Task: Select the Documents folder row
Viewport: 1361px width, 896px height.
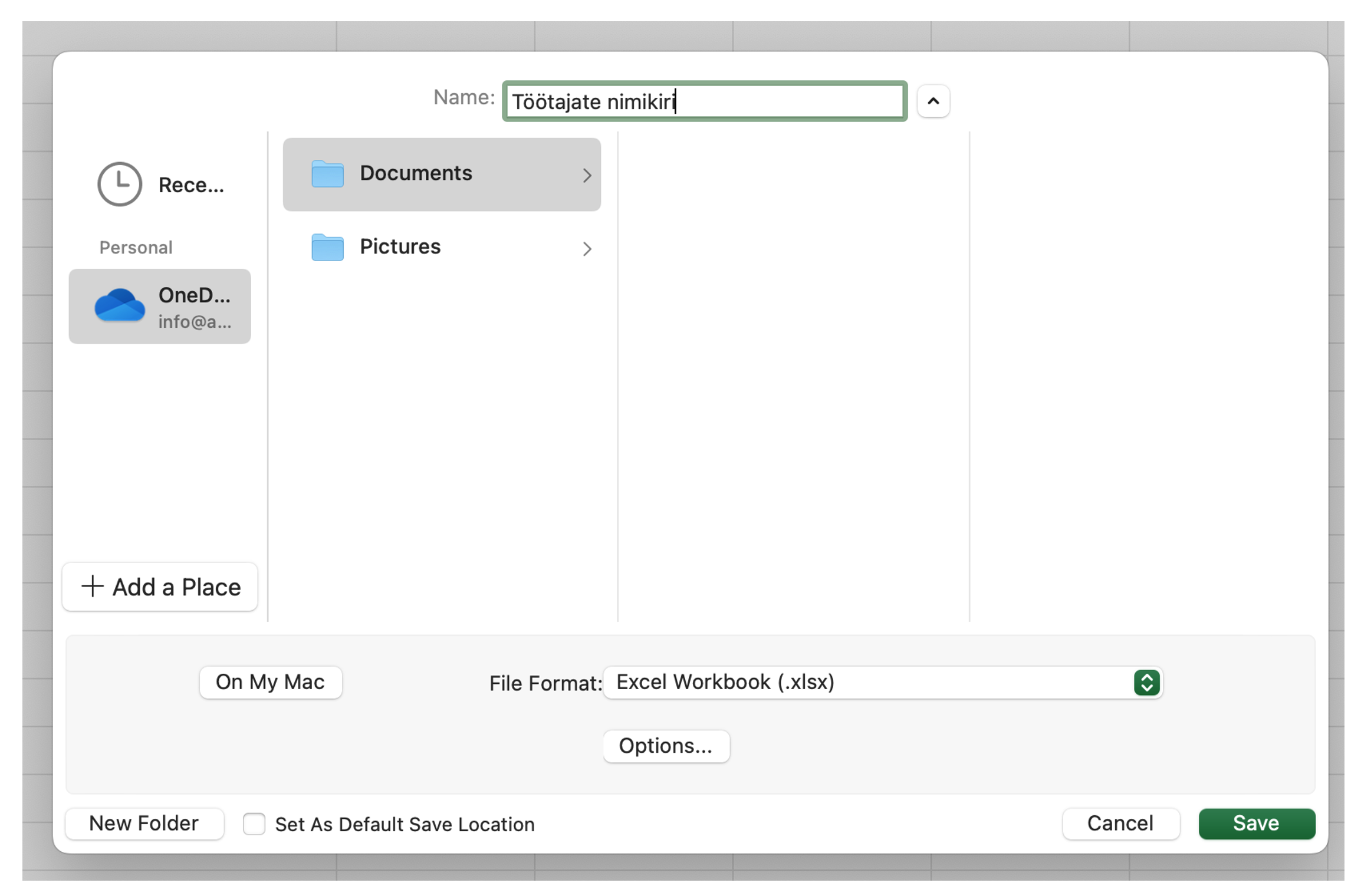Action: [x=441, y=174]
